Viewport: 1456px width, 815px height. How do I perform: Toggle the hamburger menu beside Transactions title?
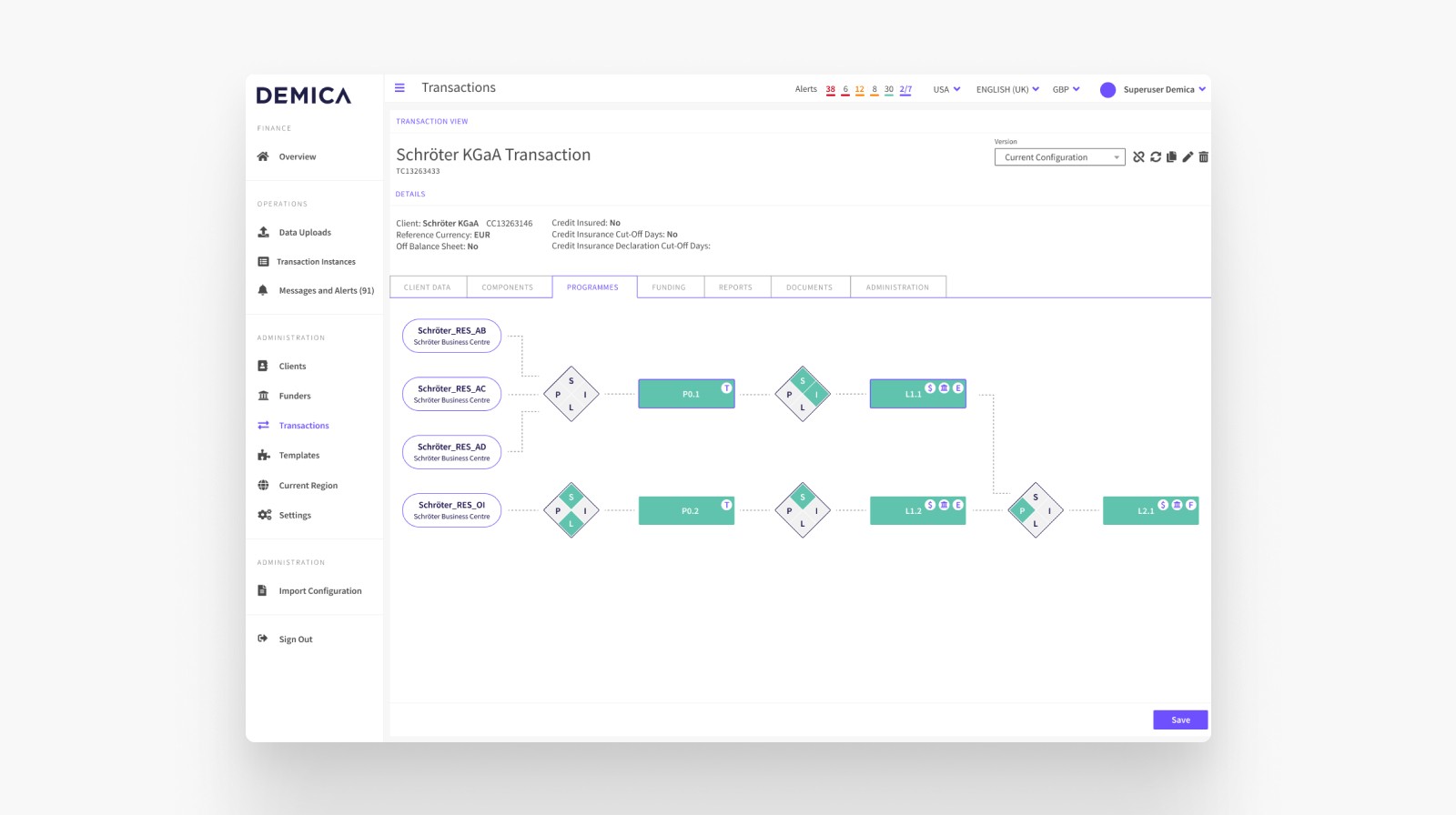point(399,88)
